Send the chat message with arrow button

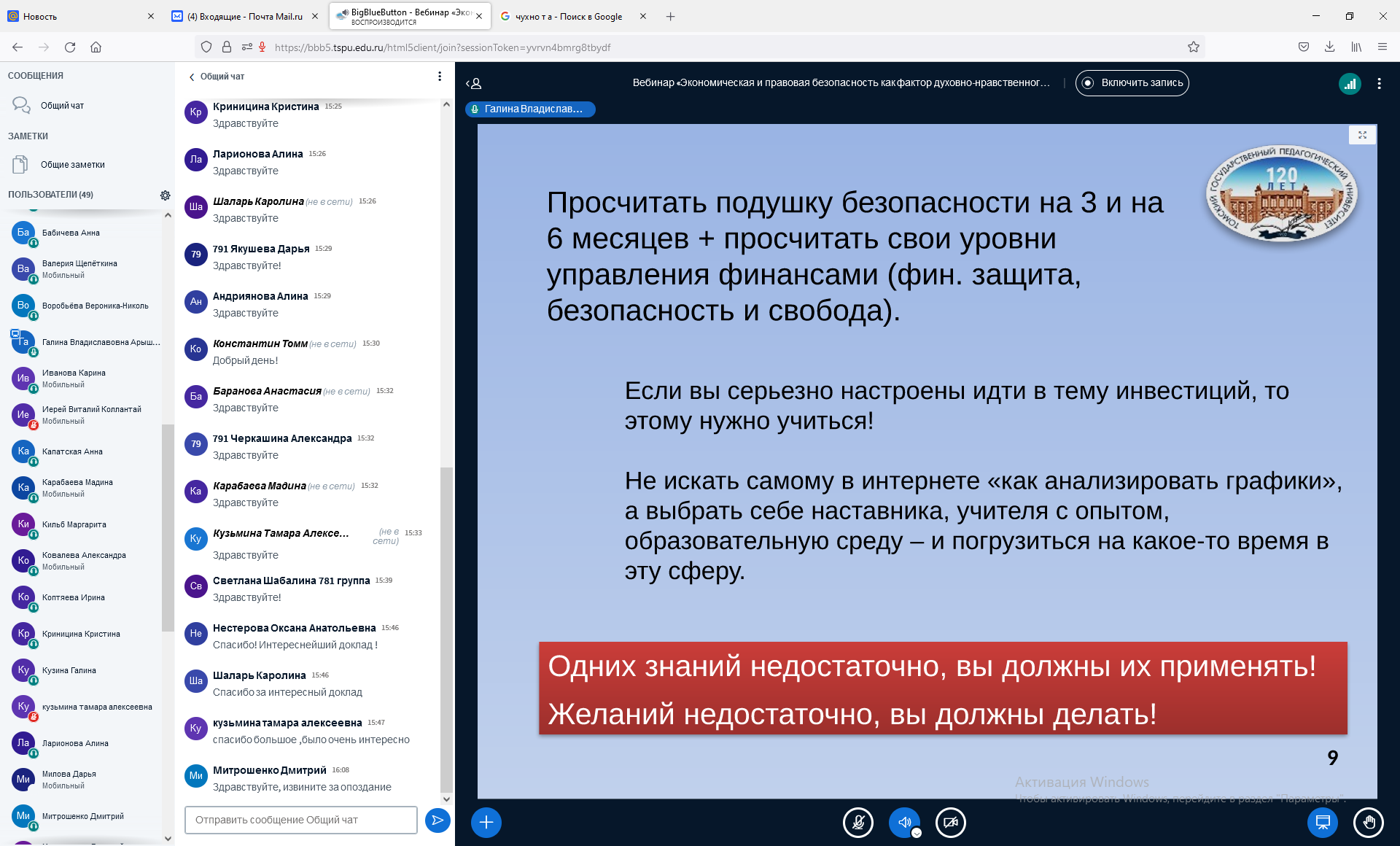click(x=437, y=820)
